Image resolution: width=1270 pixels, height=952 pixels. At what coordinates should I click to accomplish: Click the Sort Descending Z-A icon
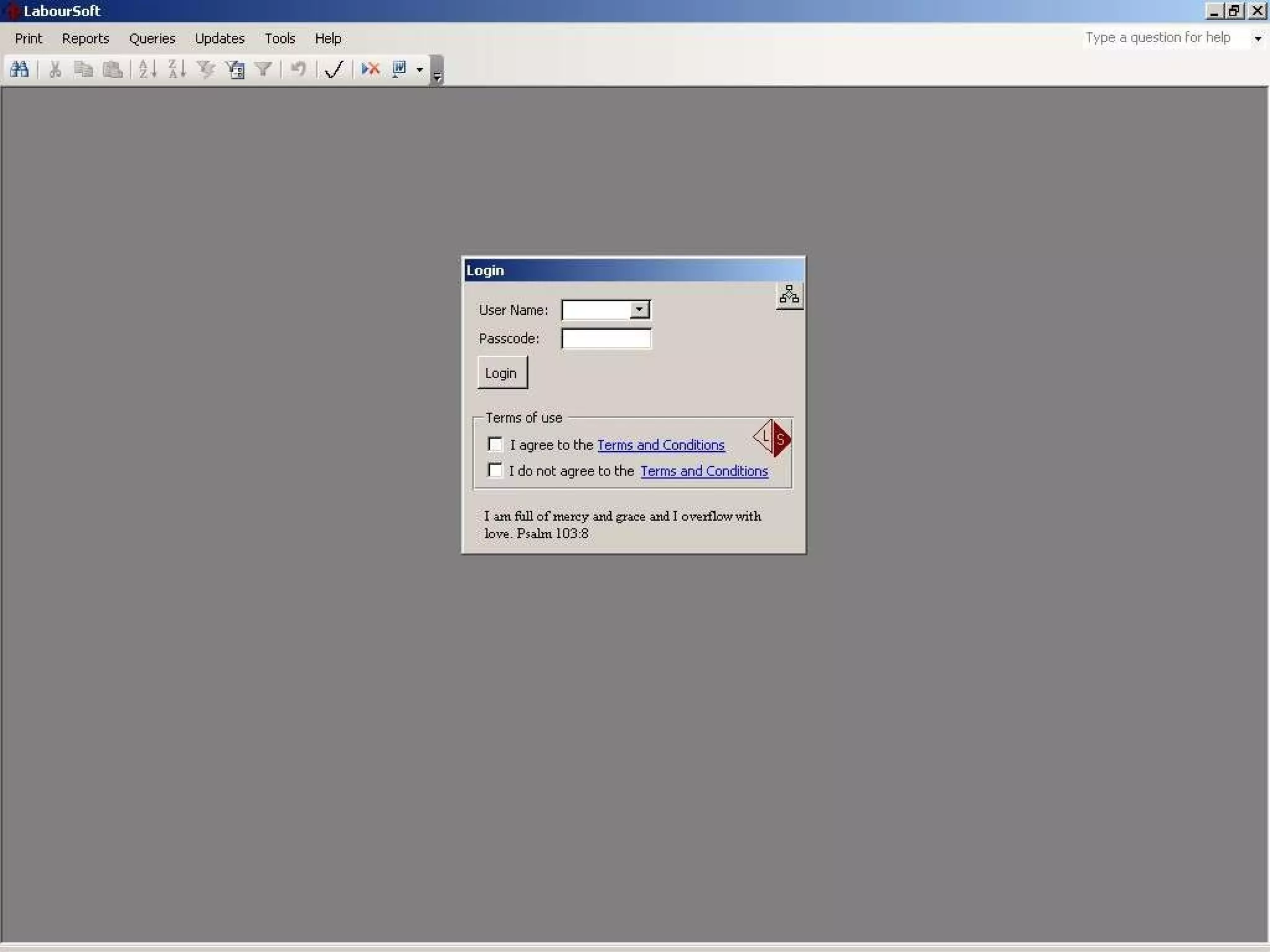coord(177,69)
